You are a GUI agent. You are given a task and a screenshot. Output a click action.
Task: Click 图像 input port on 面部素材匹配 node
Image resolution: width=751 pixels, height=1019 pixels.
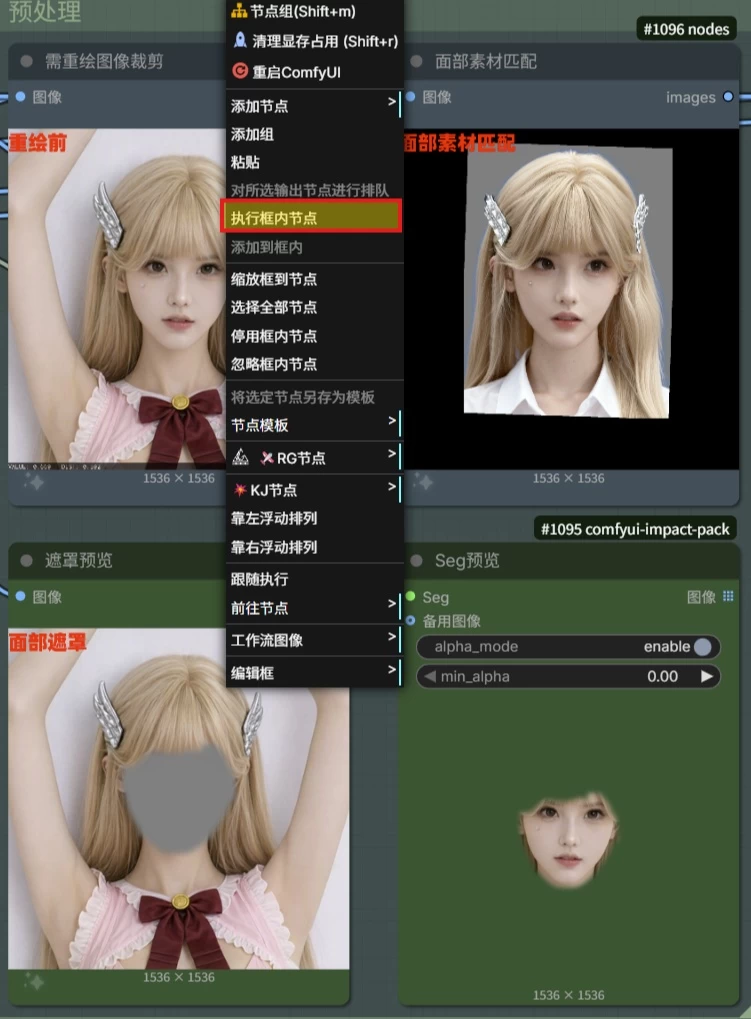[x=411, y=97]
